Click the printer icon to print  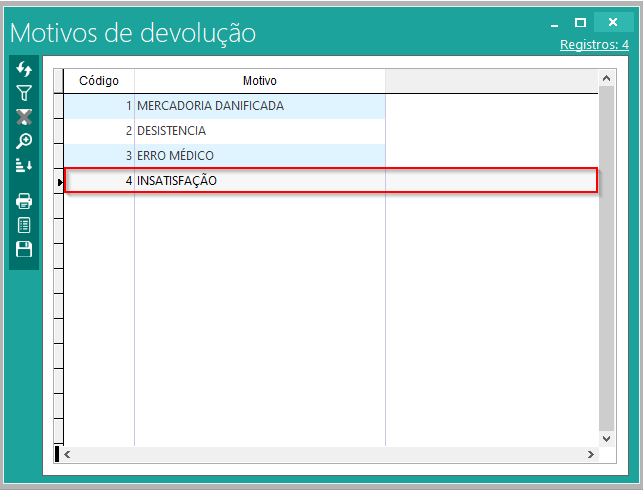24,201
